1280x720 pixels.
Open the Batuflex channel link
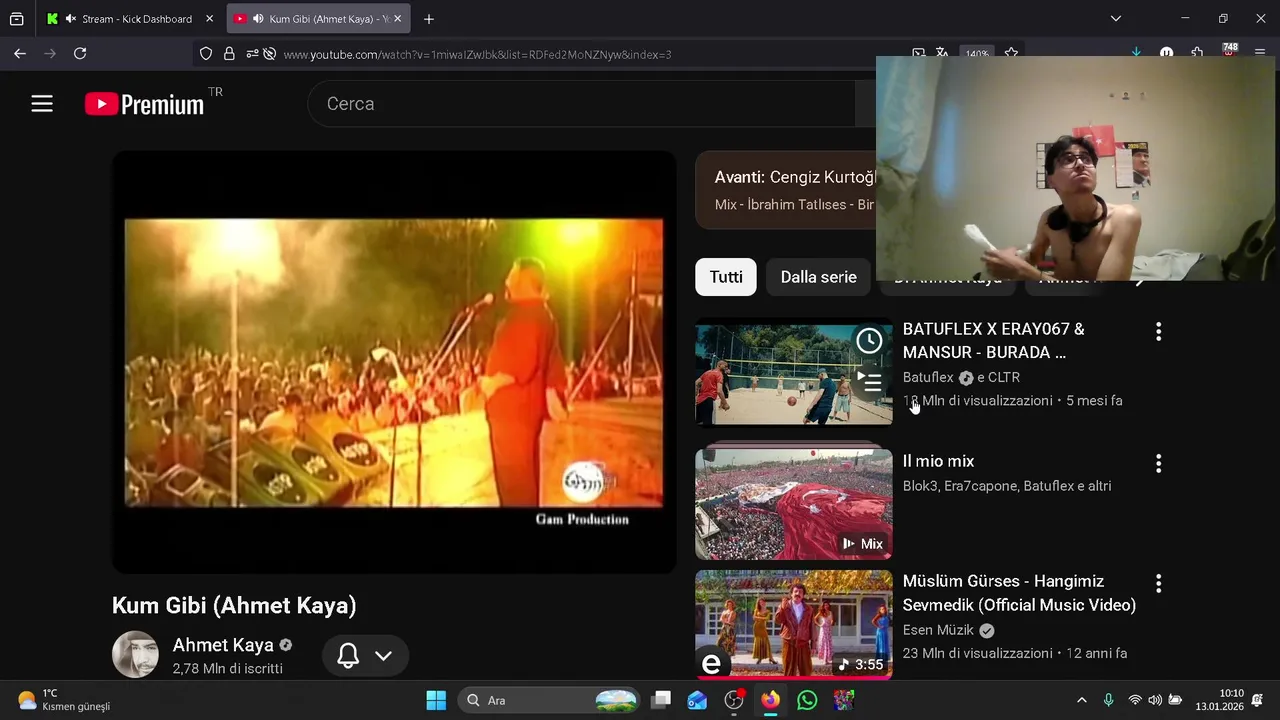[x=928, y=377]
